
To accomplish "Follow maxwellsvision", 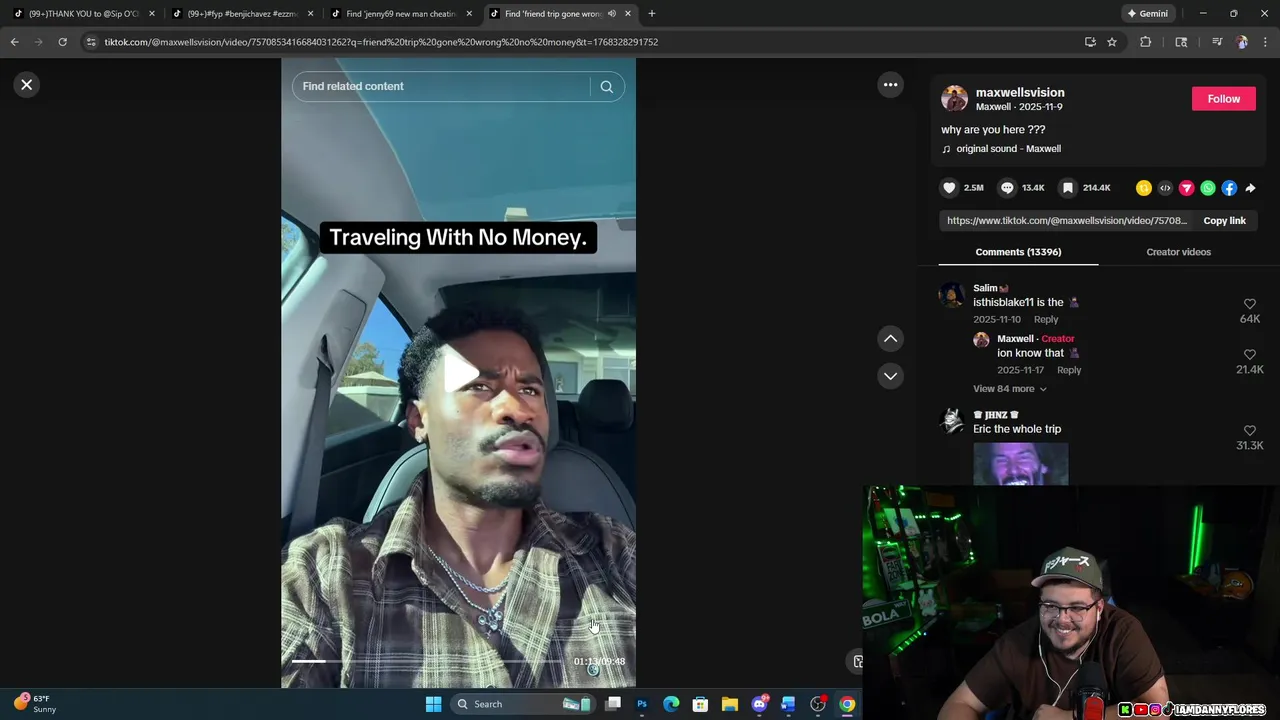I will point(1223,99).
